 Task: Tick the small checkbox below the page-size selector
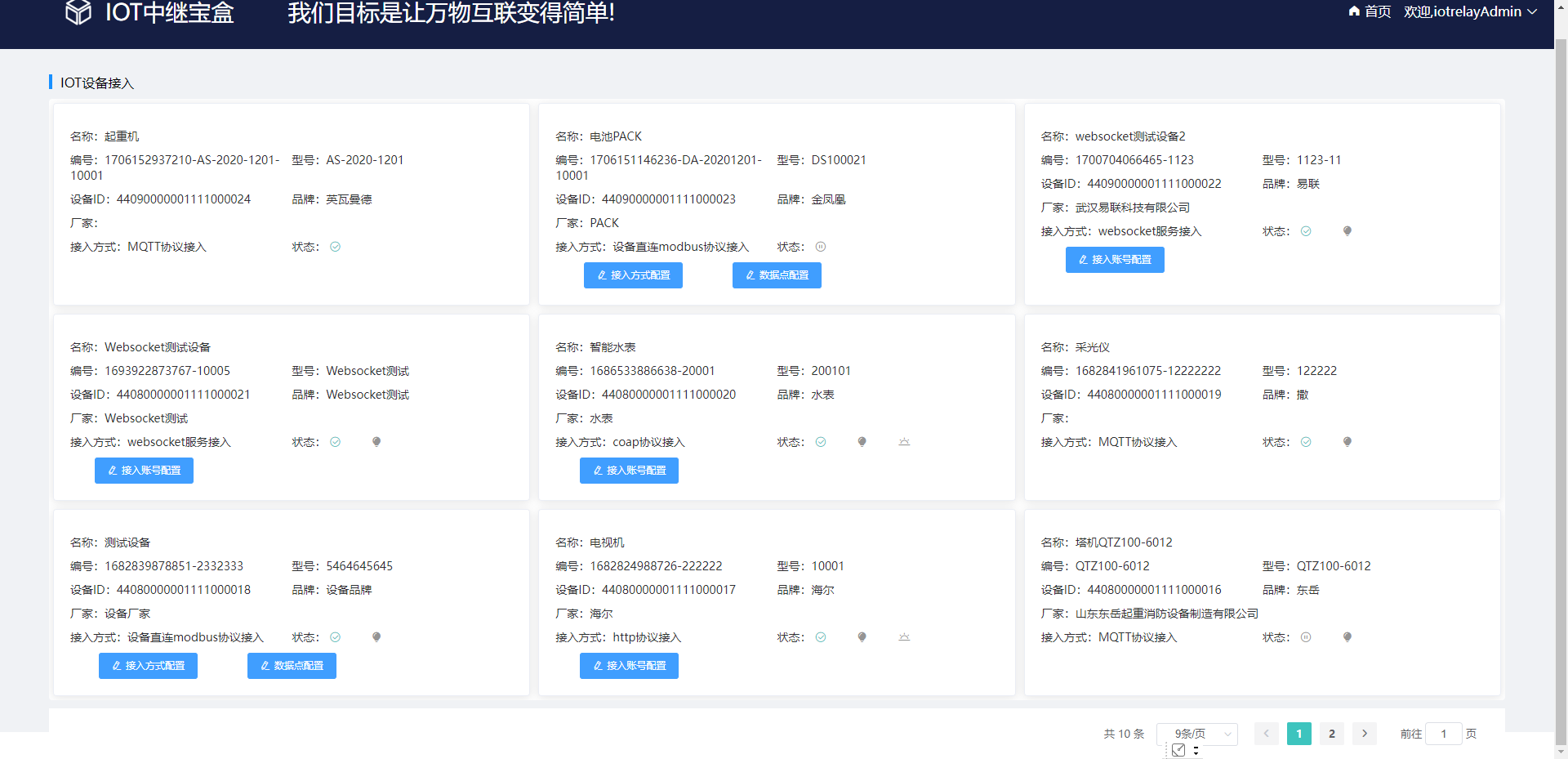click(1178, 749)
